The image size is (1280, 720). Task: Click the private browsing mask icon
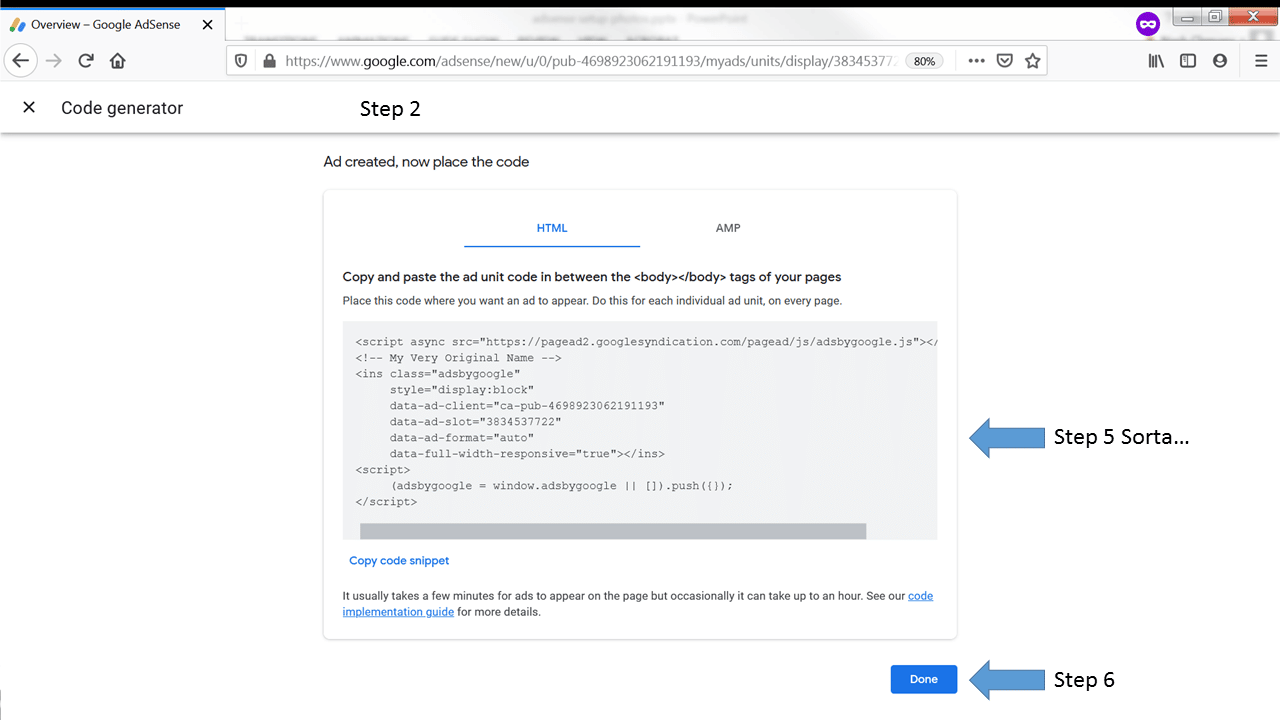(x=1148, y=24)
